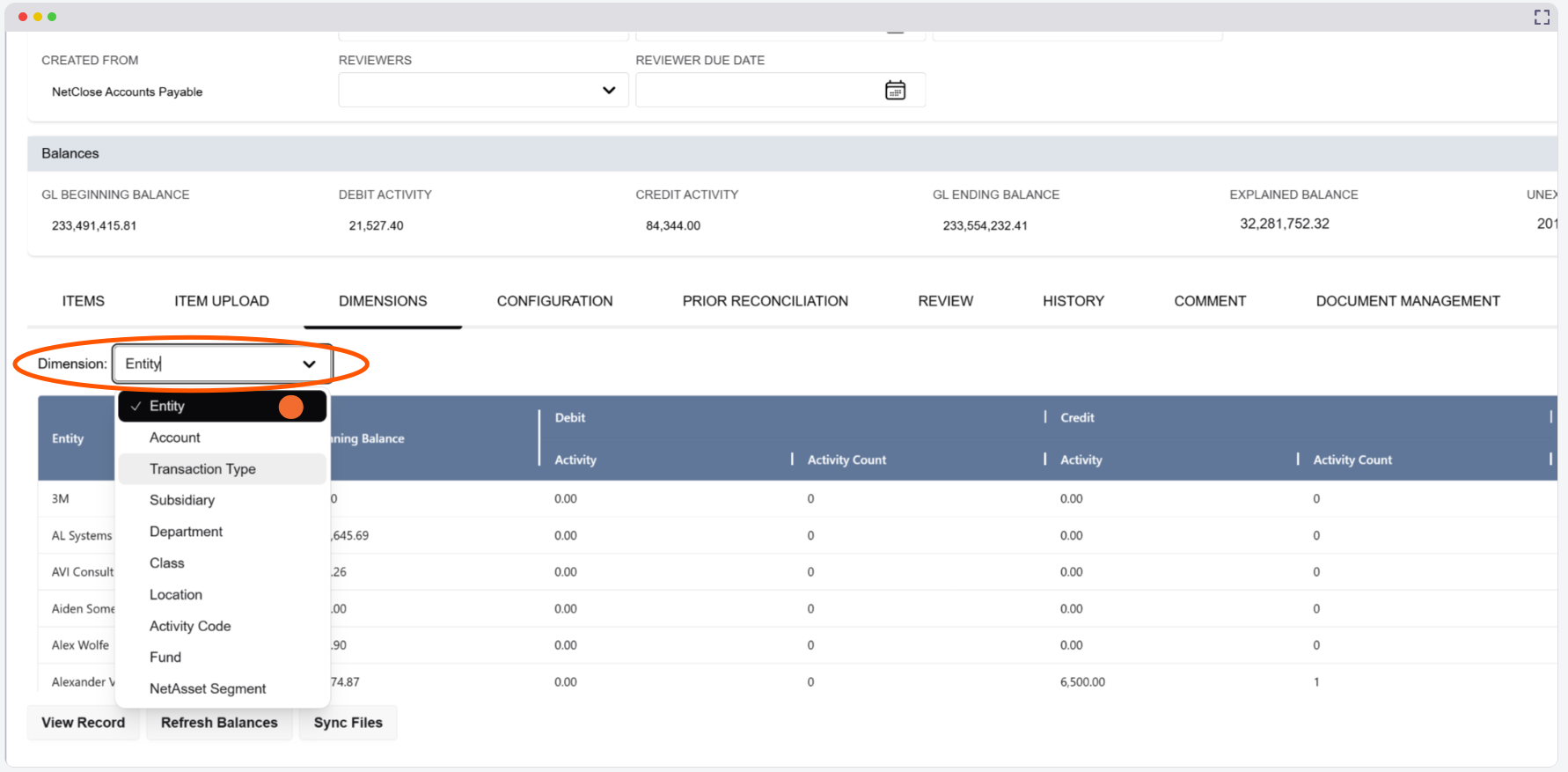Choose Transaction Type dimension option

pyautogui.click(x=202, y=469)
